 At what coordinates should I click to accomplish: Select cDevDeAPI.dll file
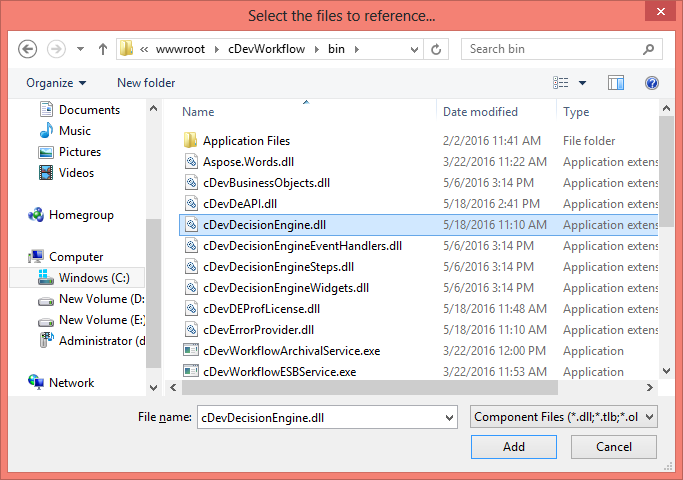click(x=240, y=203)
